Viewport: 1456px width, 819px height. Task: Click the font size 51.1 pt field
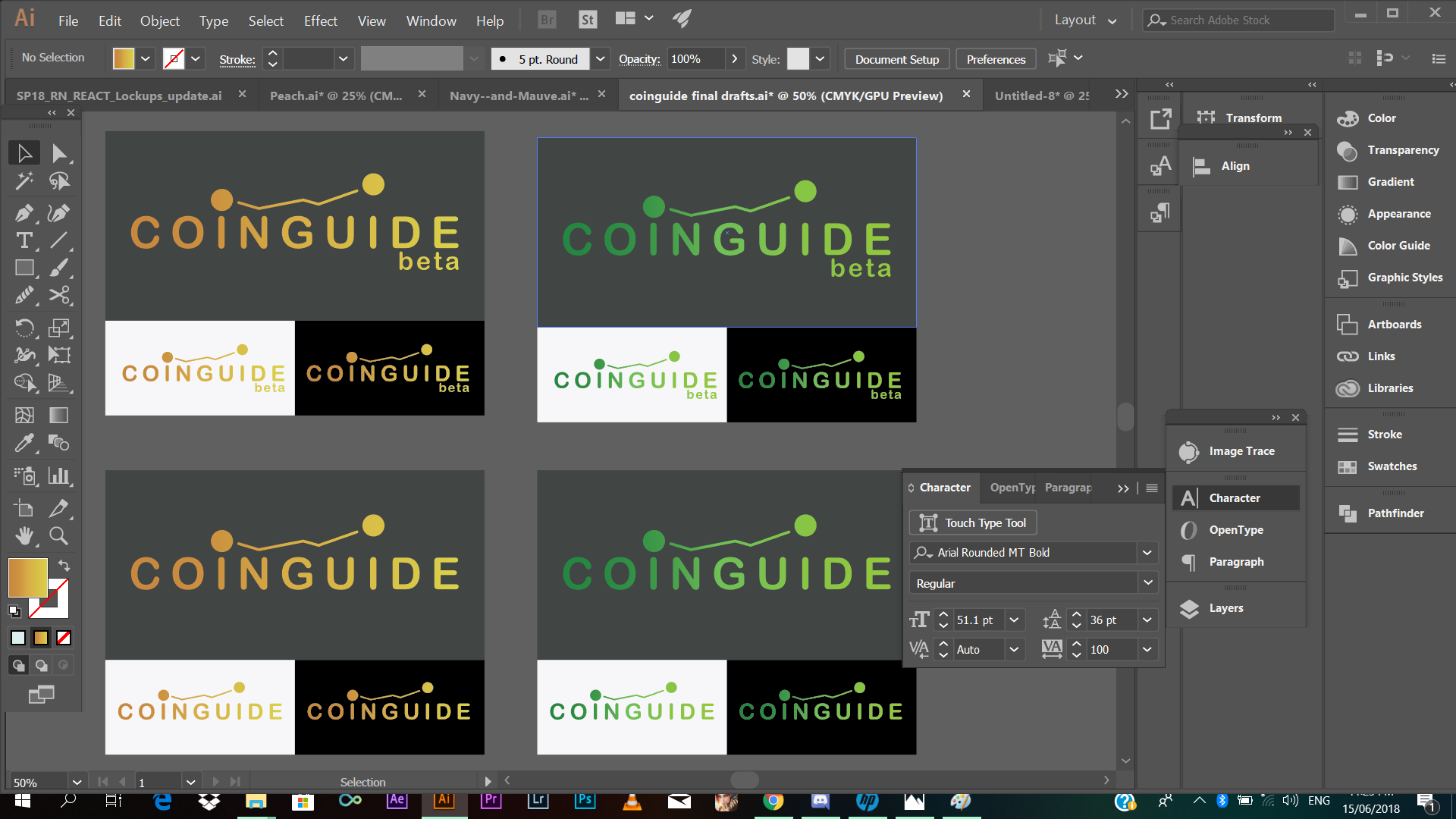(977, 620)
